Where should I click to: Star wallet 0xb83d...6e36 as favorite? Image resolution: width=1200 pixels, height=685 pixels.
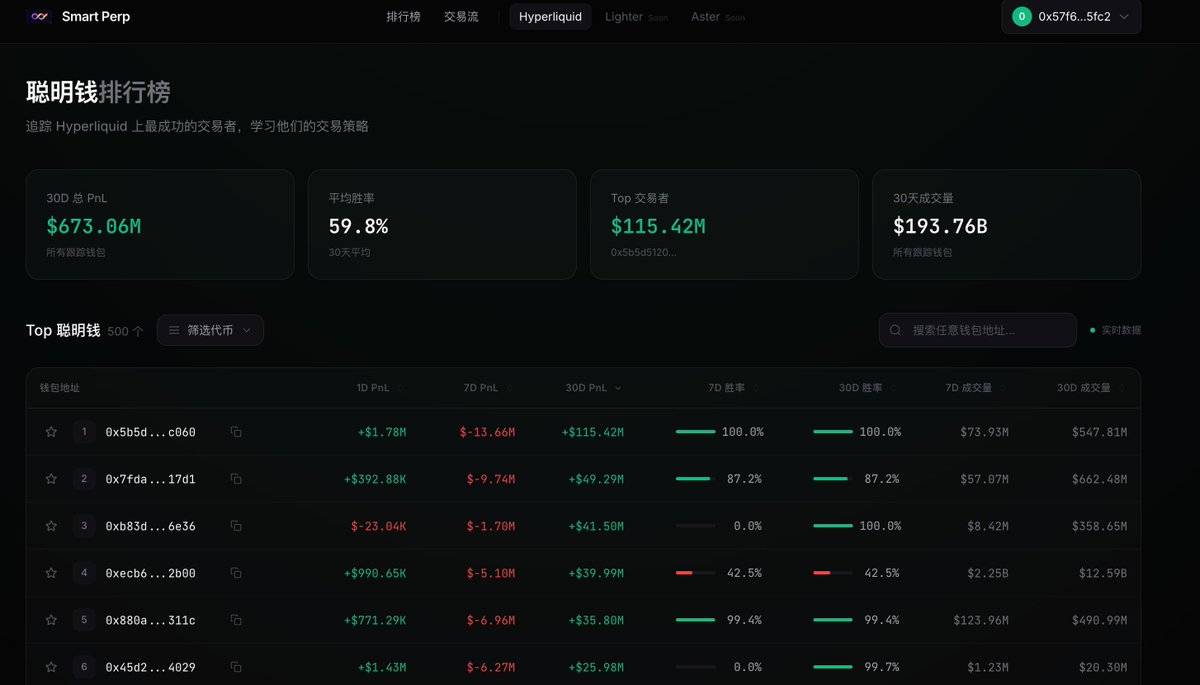51,526
